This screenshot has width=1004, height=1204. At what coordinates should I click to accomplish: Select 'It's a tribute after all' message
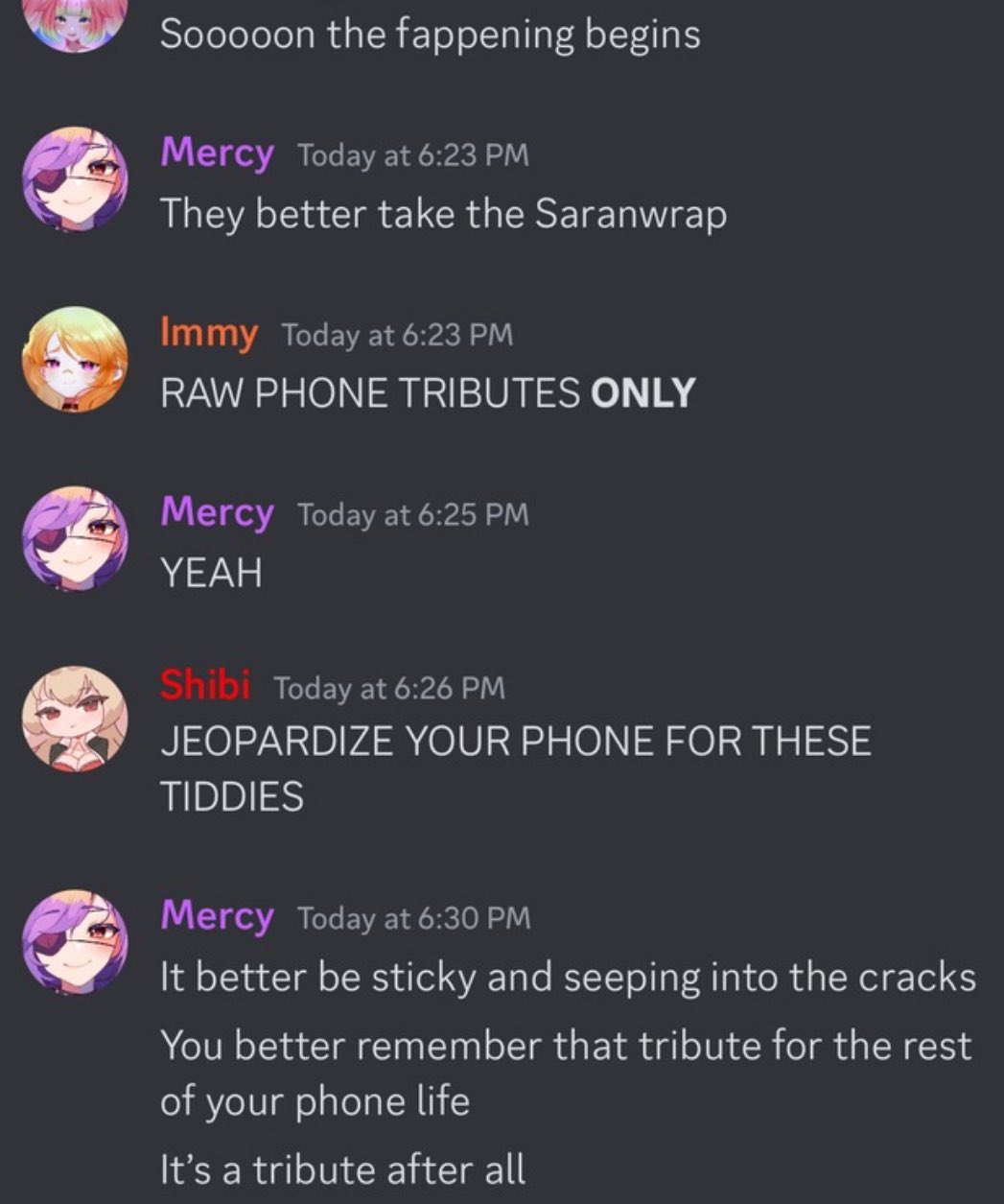click(x=342, y=1170)
